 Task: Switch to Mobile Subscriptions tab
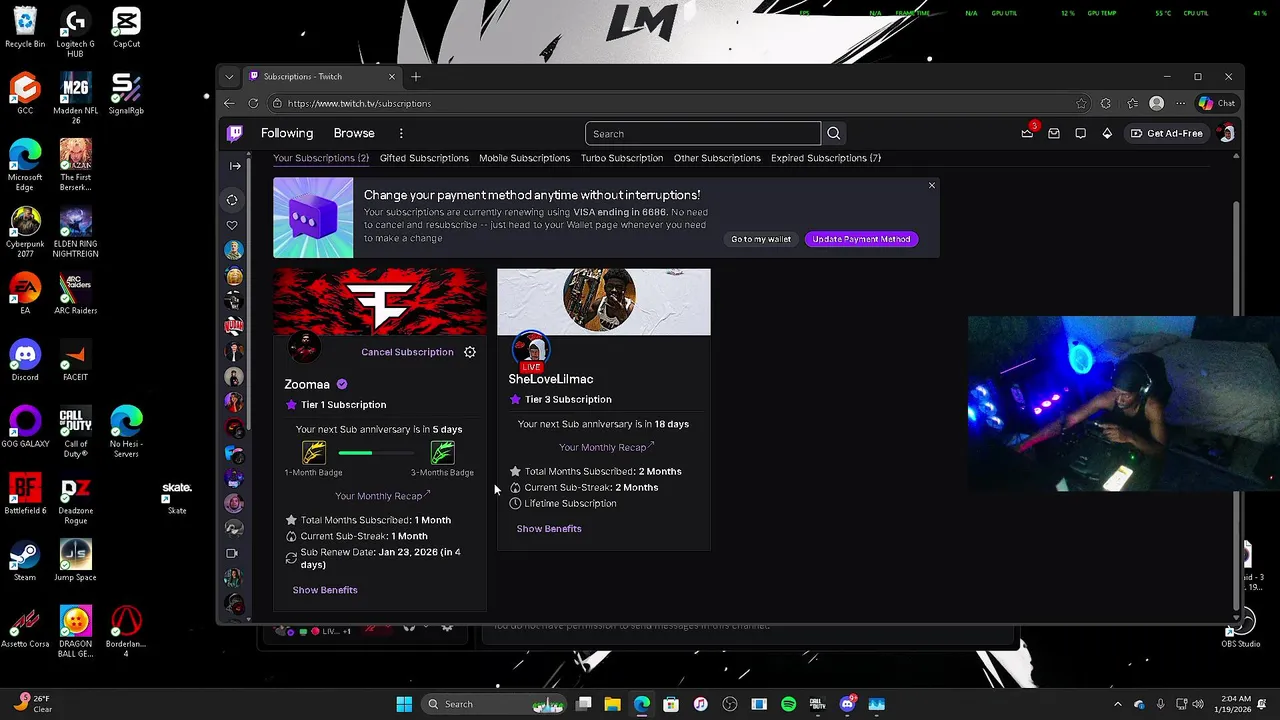point(524,158)
